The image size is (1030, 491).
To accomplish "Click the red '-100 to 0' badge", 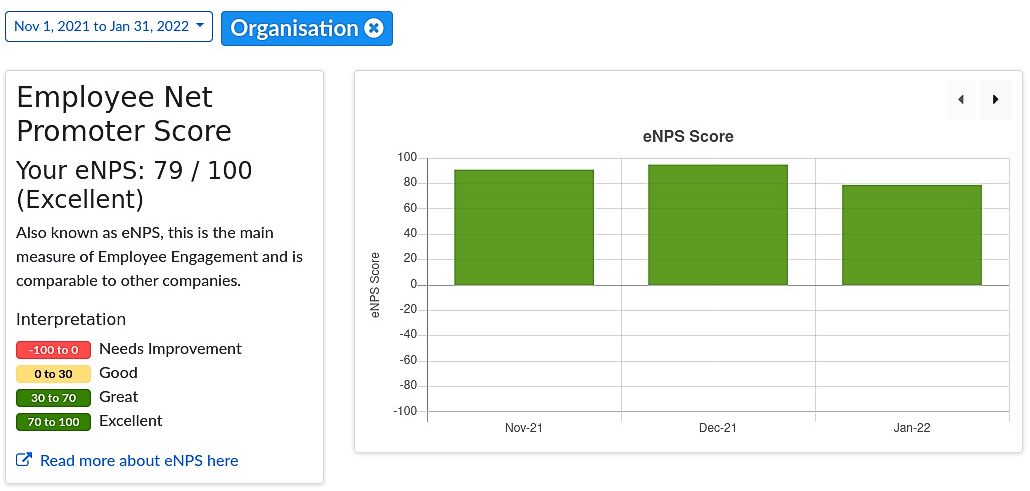I will point(54,350).
